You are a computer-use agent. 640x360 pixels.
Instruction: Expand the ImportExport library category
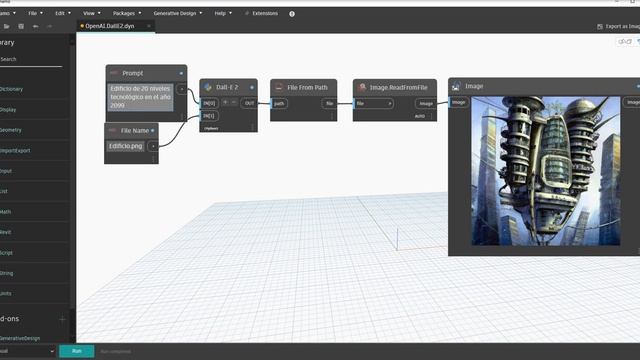[34, 150]
